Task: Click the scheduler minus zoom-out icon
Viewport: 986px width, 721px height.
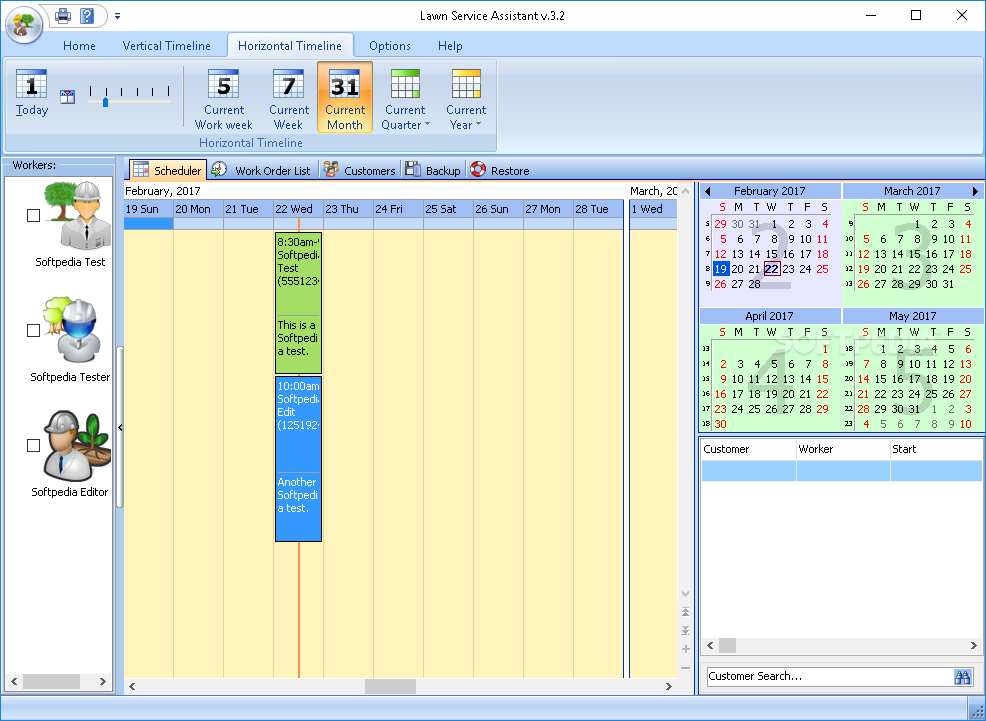Action: tap(685, 668)
